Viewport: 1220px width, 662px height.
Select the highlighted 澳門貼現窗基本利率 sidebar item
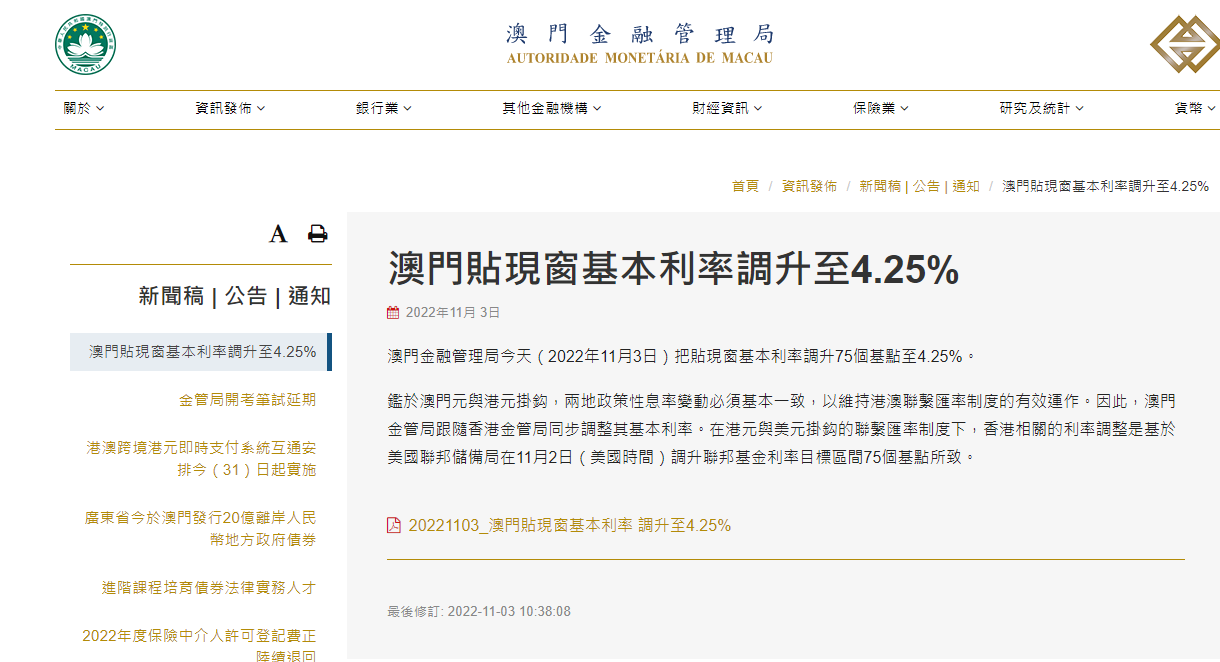(202, 351)
